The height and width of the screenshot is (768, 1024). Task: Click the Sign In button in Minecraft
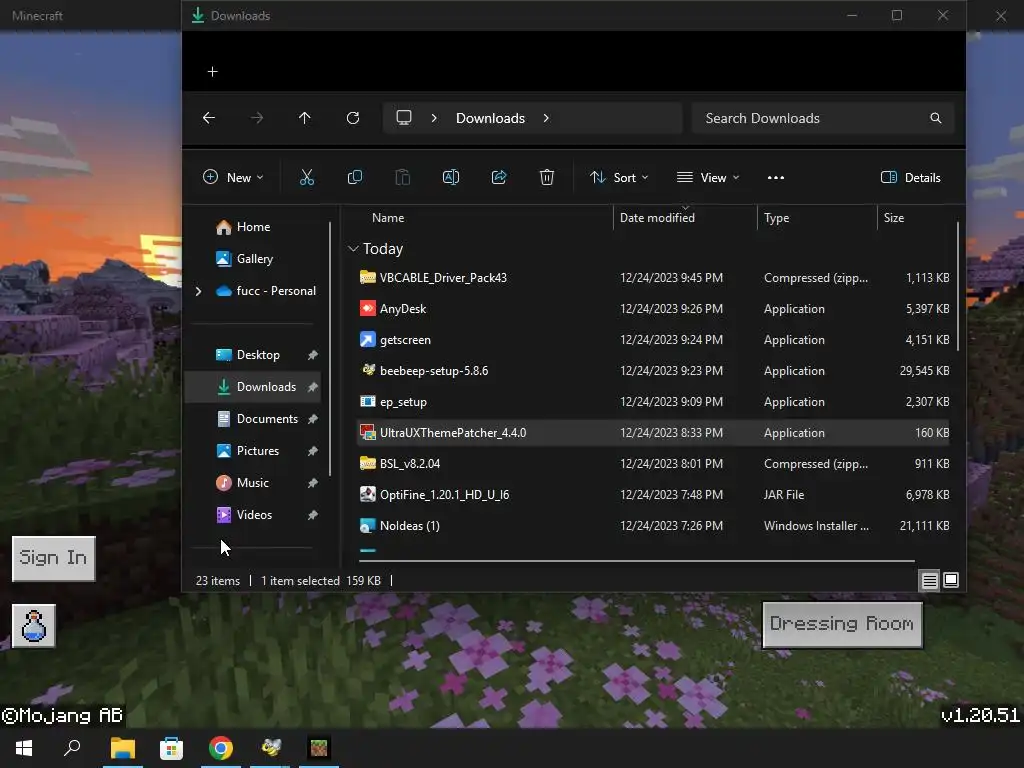[x=54, y=558]
